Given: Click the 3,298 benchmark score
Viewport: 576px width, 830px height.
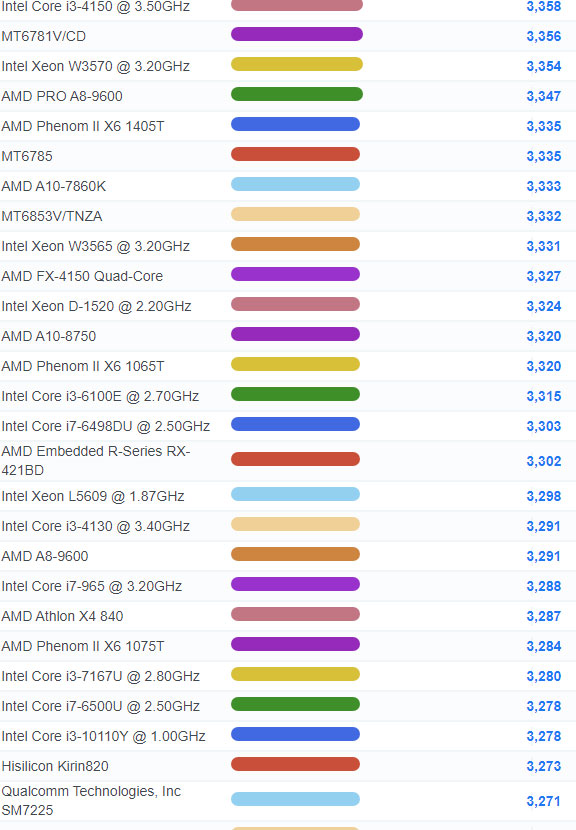Looking at the screenshot, I should 544,497.
